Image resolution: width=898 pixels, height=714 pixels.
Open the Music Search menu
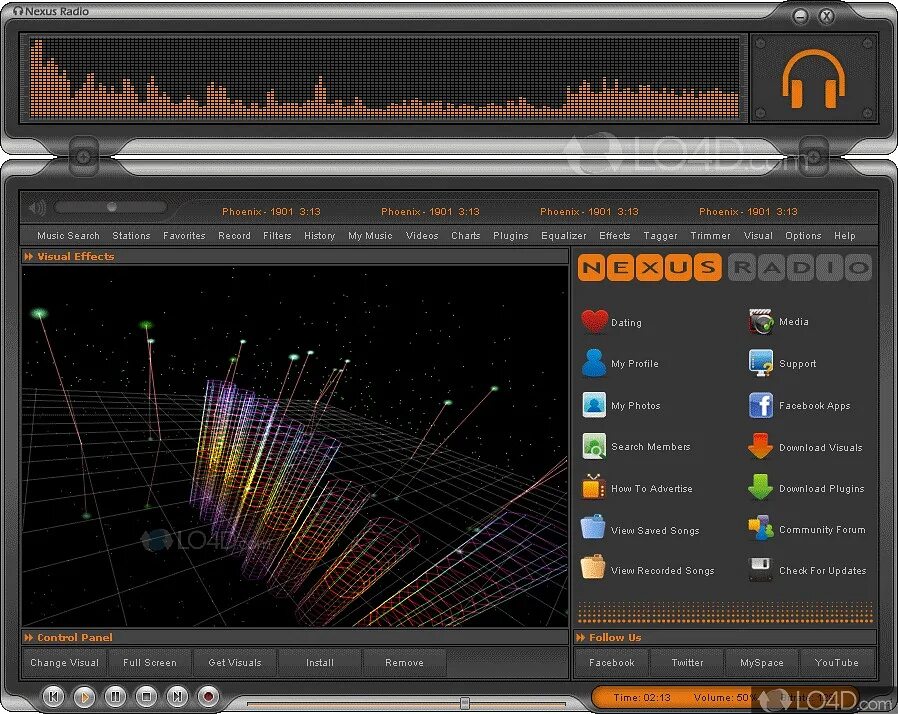click(x=68, y=235)
